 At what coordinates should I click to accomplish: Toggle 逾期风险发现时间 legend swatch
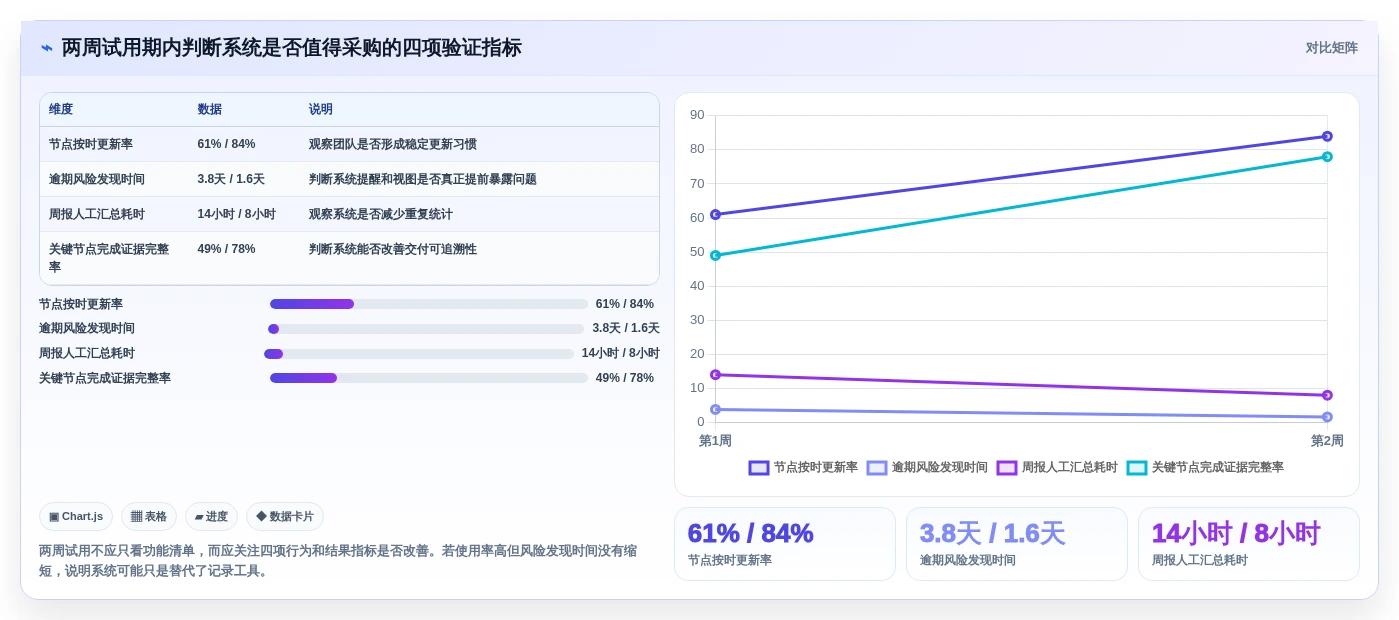coord(877,468)
